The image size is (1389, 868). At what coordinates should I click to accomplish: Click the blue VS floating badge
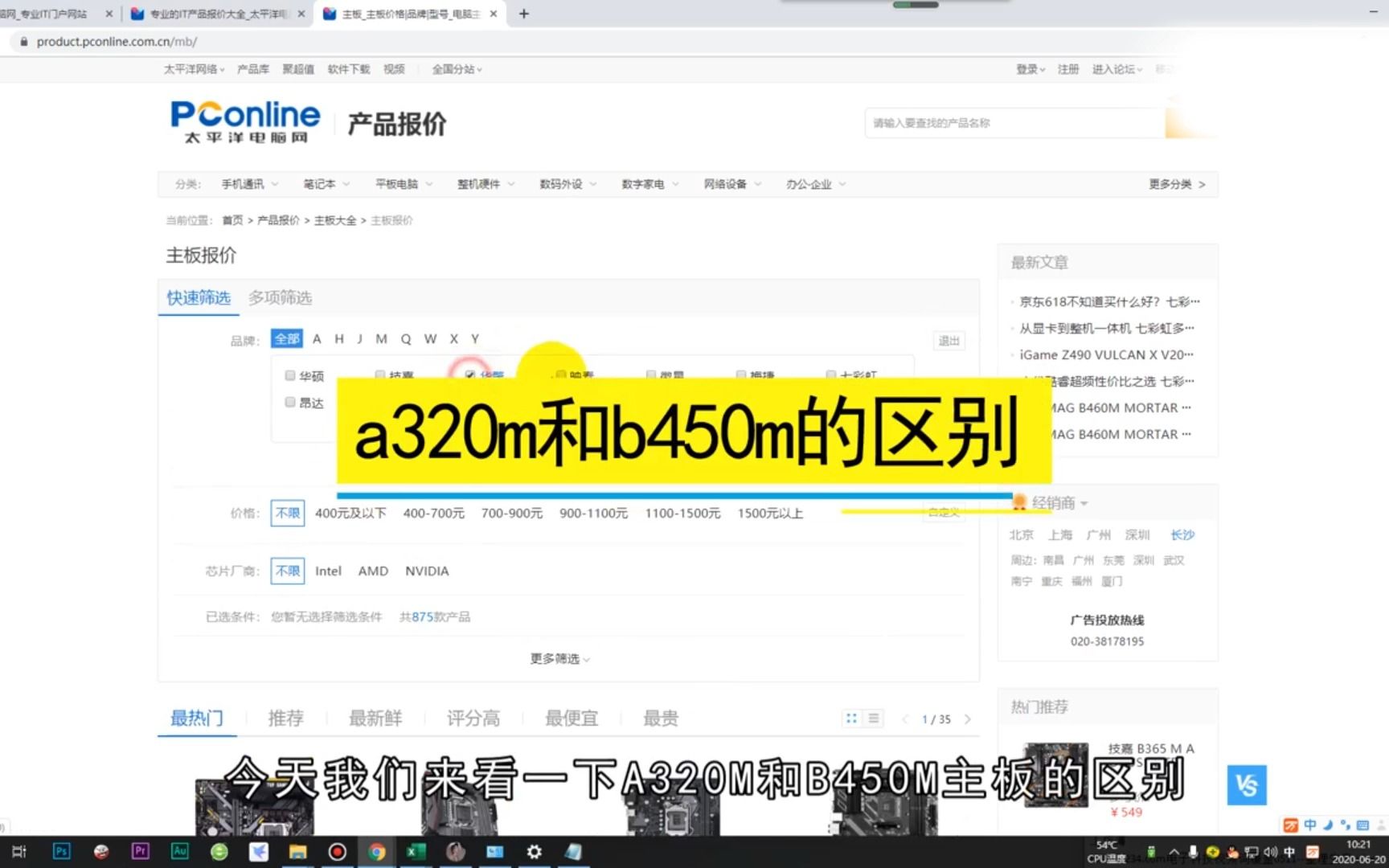1247,784
